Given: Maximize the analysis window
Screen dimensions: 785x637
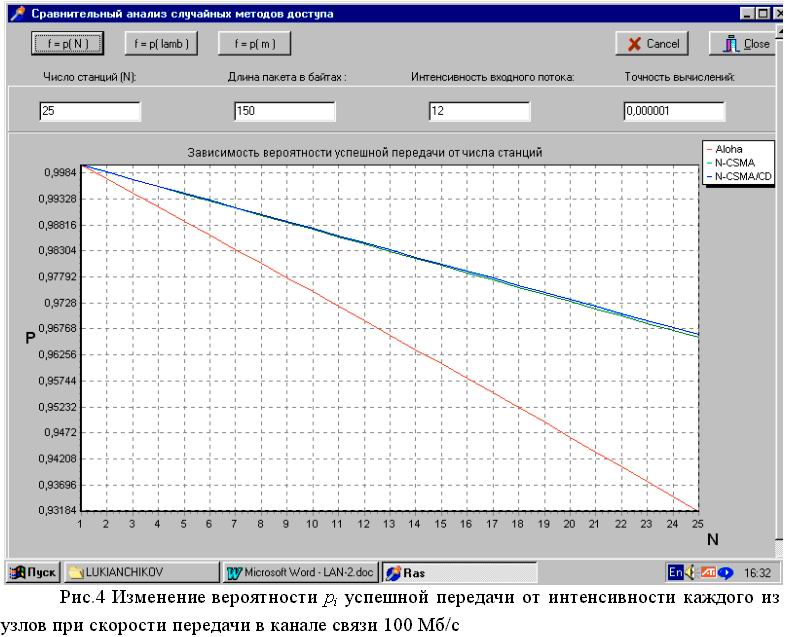Looking at the screenshot, I should click(763, 14).
